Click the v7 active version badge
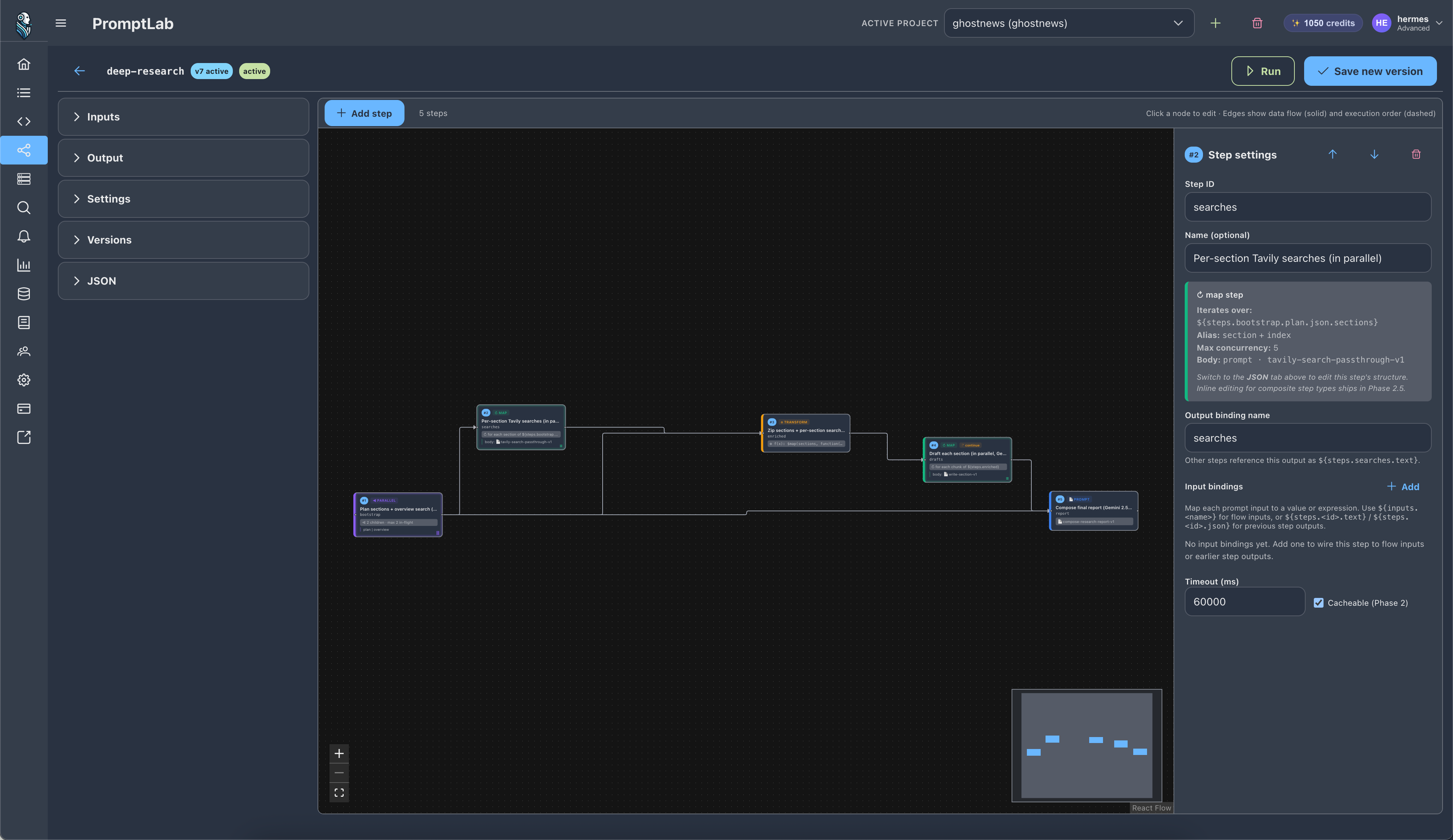Viewport: 1453px width, 840px height. (x=212, y=71)
